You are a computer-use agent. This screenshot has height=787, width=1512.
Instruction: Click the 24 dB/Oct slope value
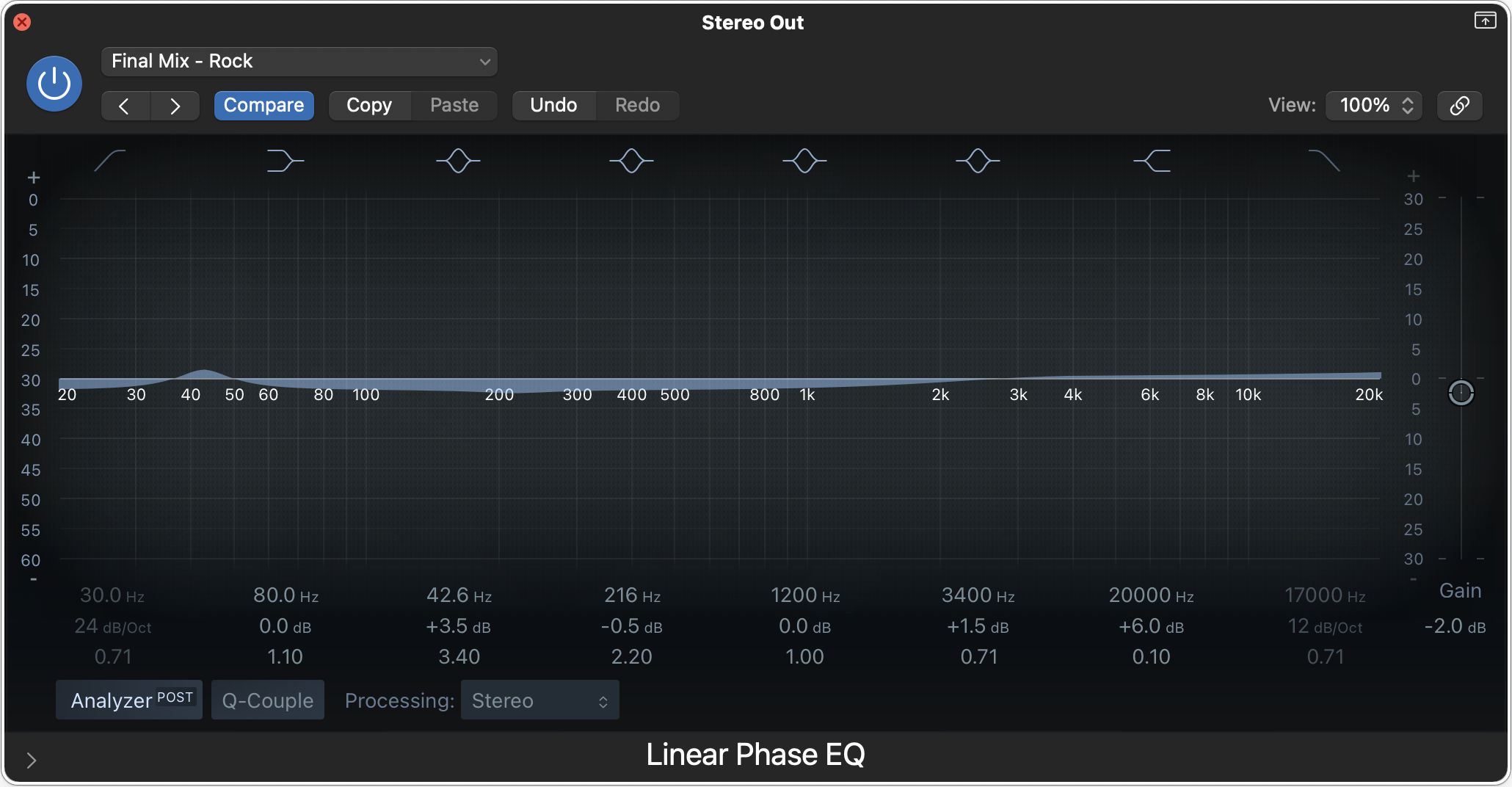[x=112, y=626]
